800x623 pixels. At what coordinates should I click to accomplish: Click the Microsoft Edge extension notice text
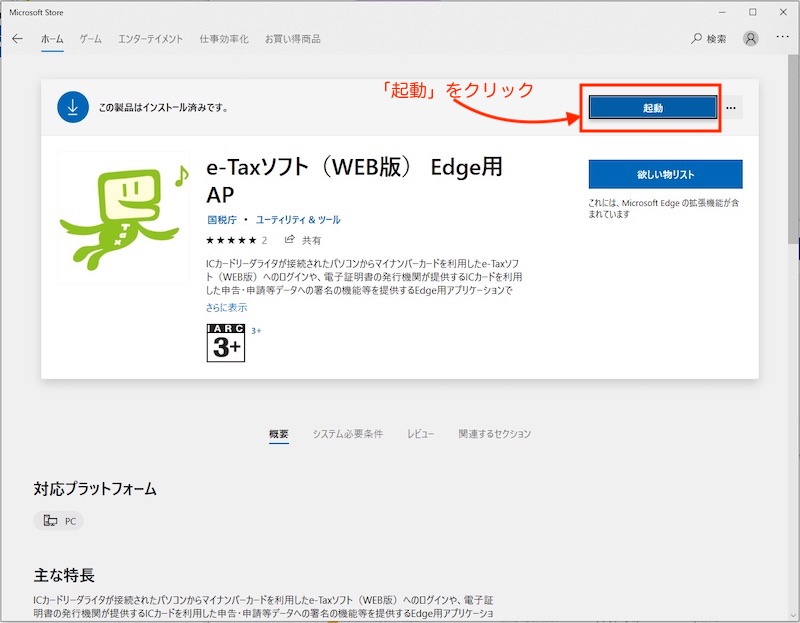(664, 208)
